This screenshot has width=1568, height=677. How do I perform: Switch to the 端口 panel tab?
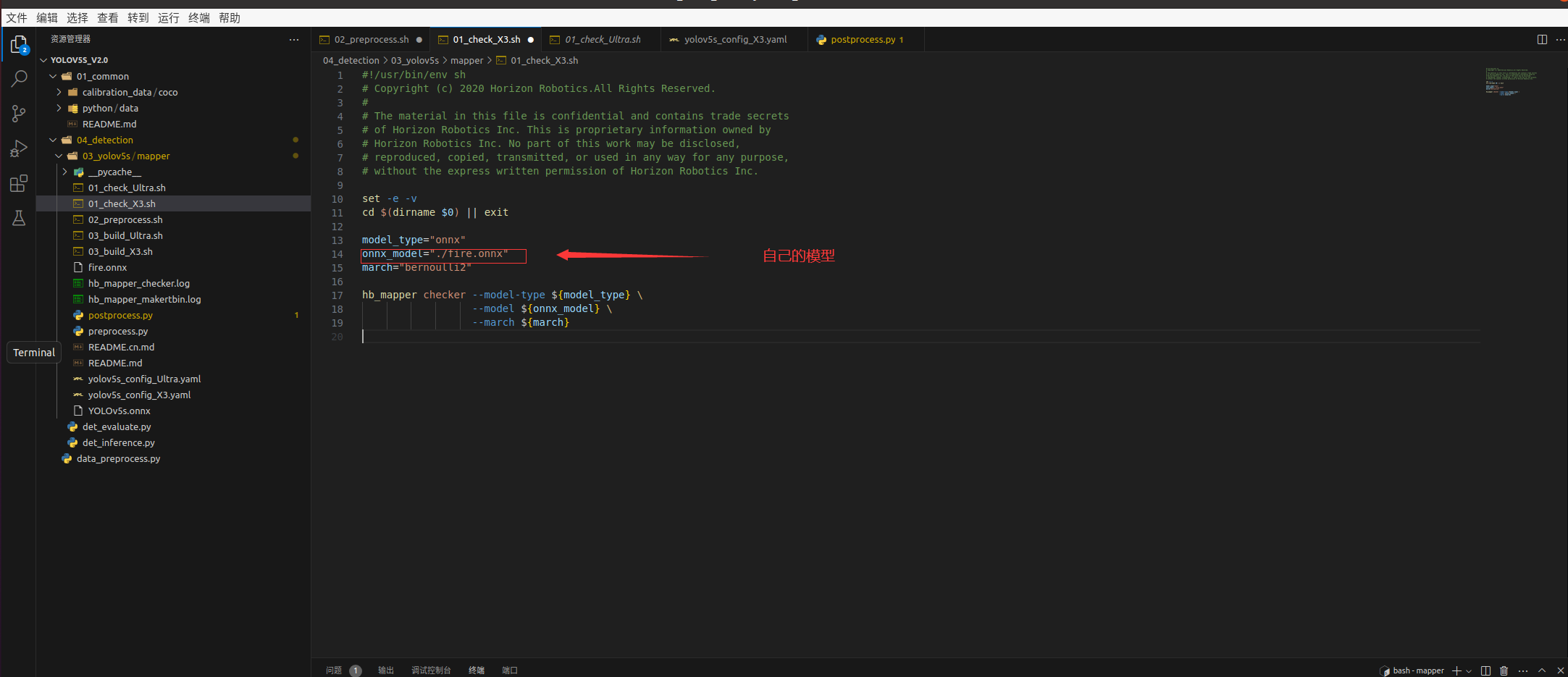(510, 670)
